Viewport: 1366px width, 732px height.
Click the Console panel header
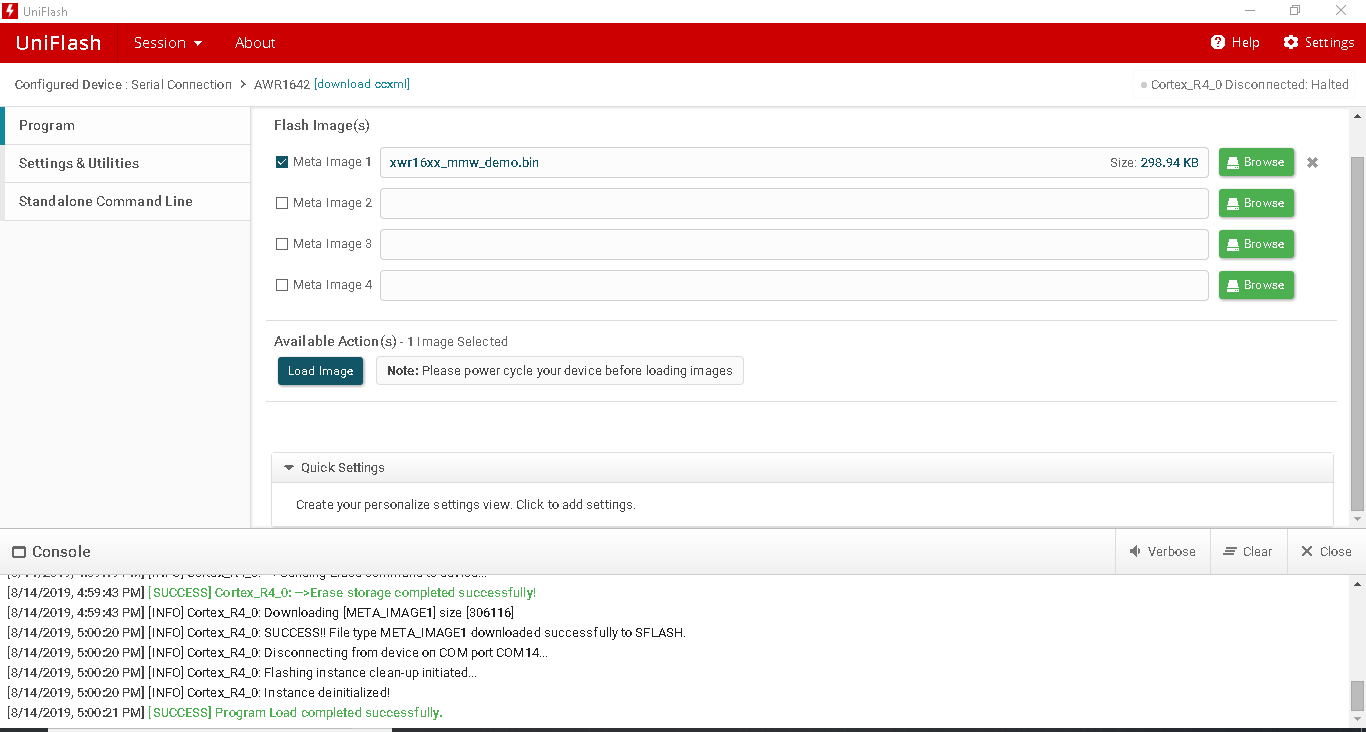(52, 552)
